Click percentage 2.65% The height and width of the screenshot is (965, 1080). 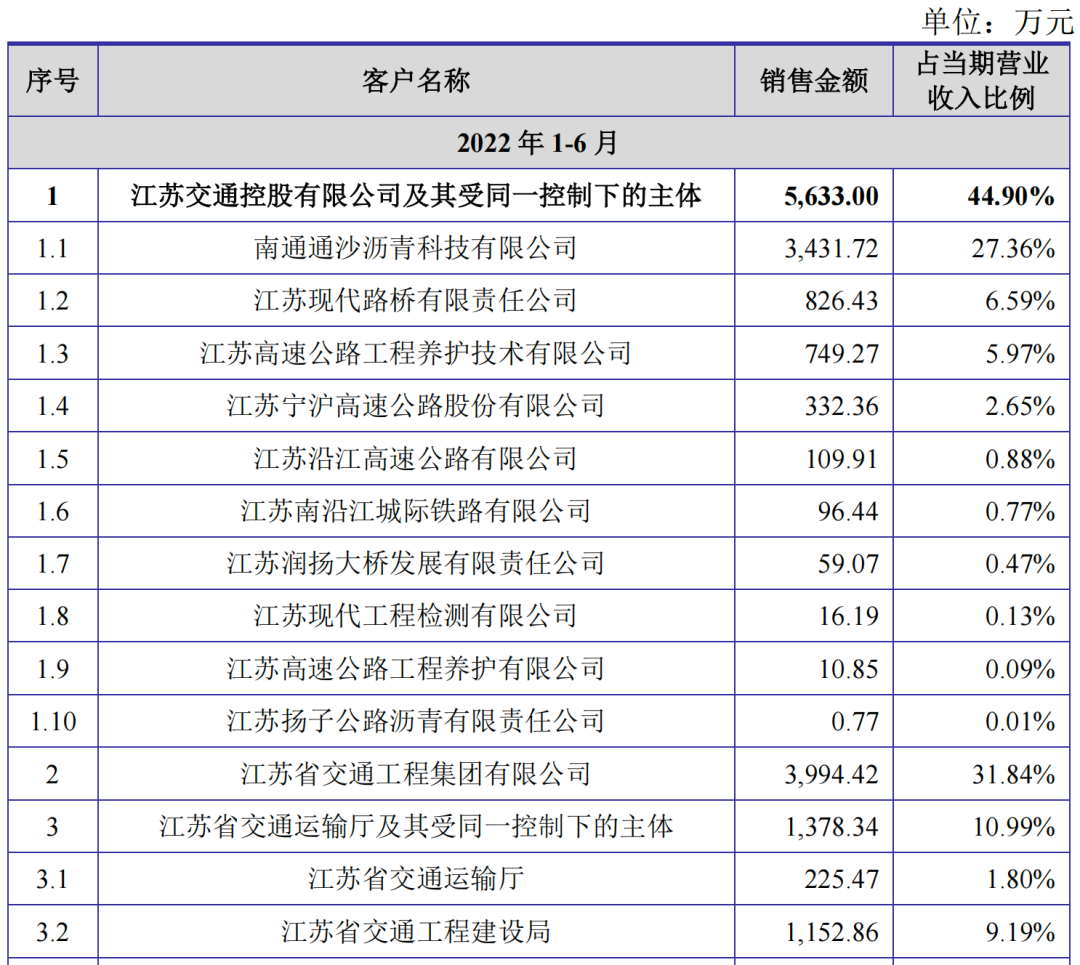(1020, 406)
